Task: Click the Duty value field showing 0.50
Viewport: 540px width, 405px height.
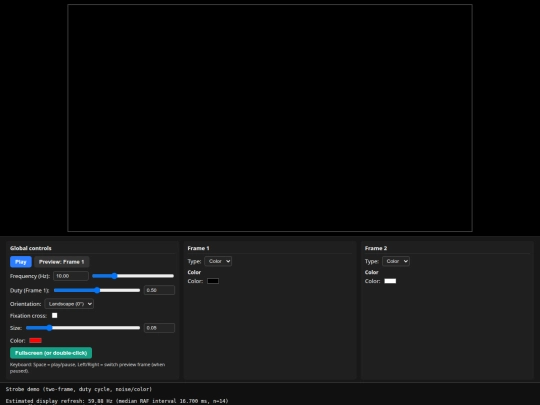Action: point(159,290)
